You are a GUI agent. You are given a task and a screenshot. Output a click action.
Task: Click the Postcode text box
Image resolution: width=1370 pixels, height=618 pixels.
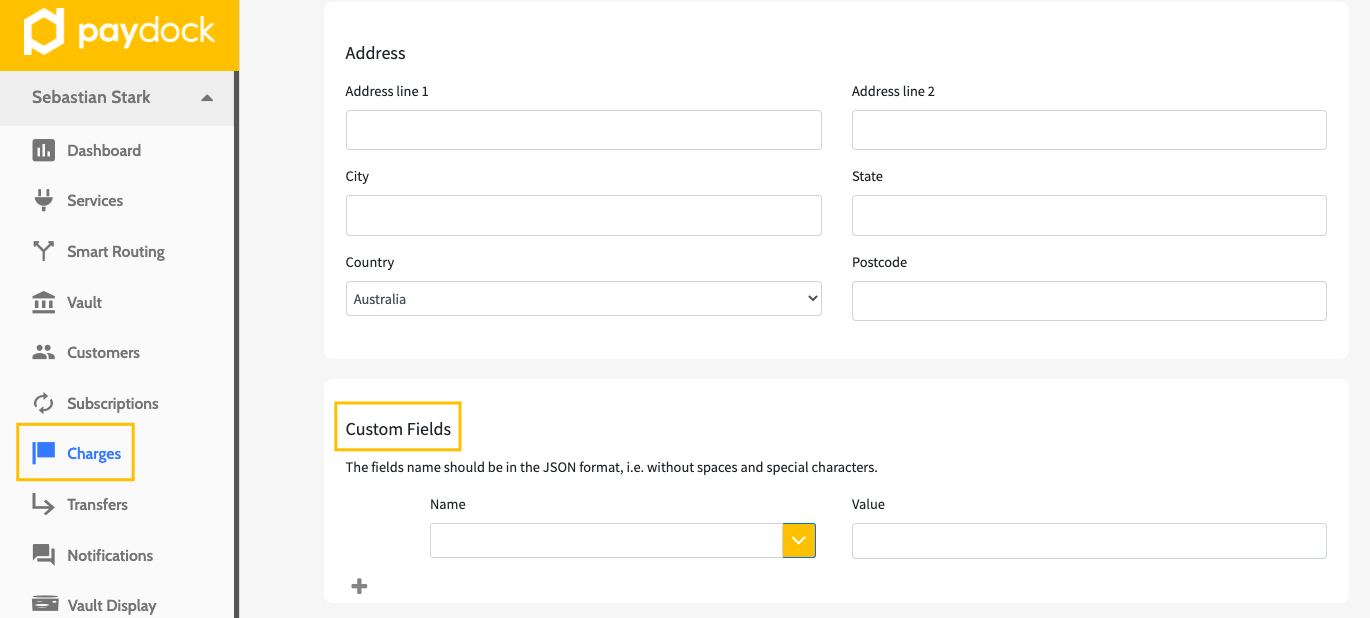pyautogui.click(x=1088, y=301)
